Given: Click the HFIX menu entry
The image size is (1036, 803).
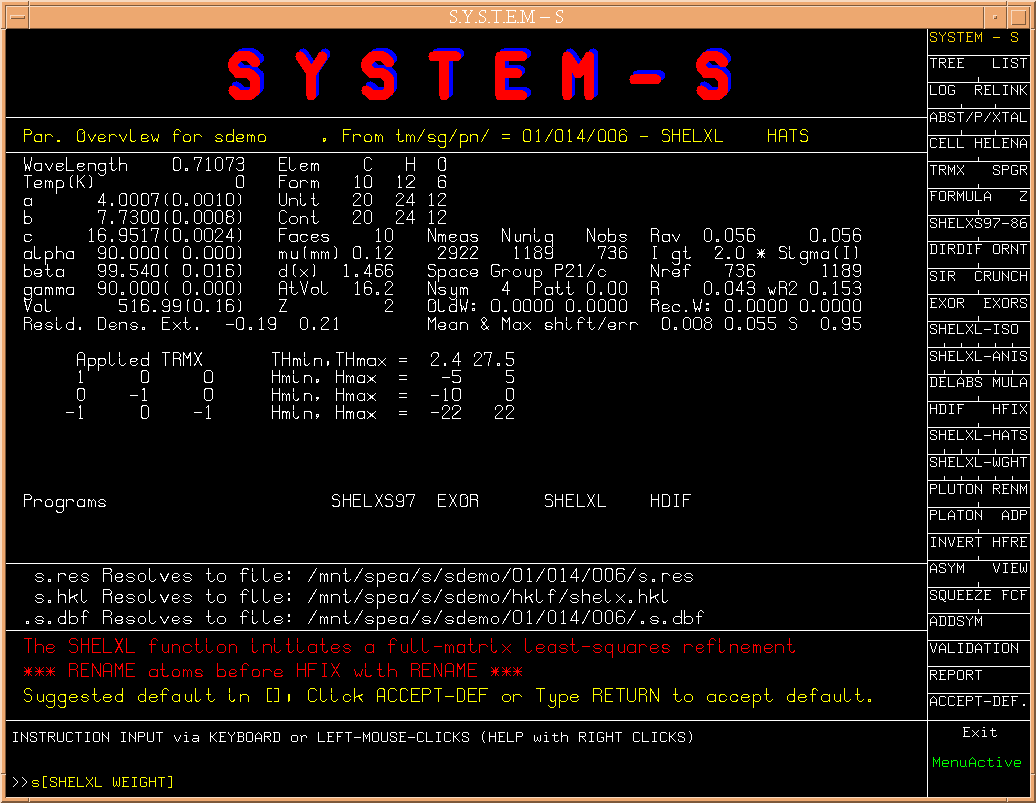Looking at the screenshot, I should 1008,409.
